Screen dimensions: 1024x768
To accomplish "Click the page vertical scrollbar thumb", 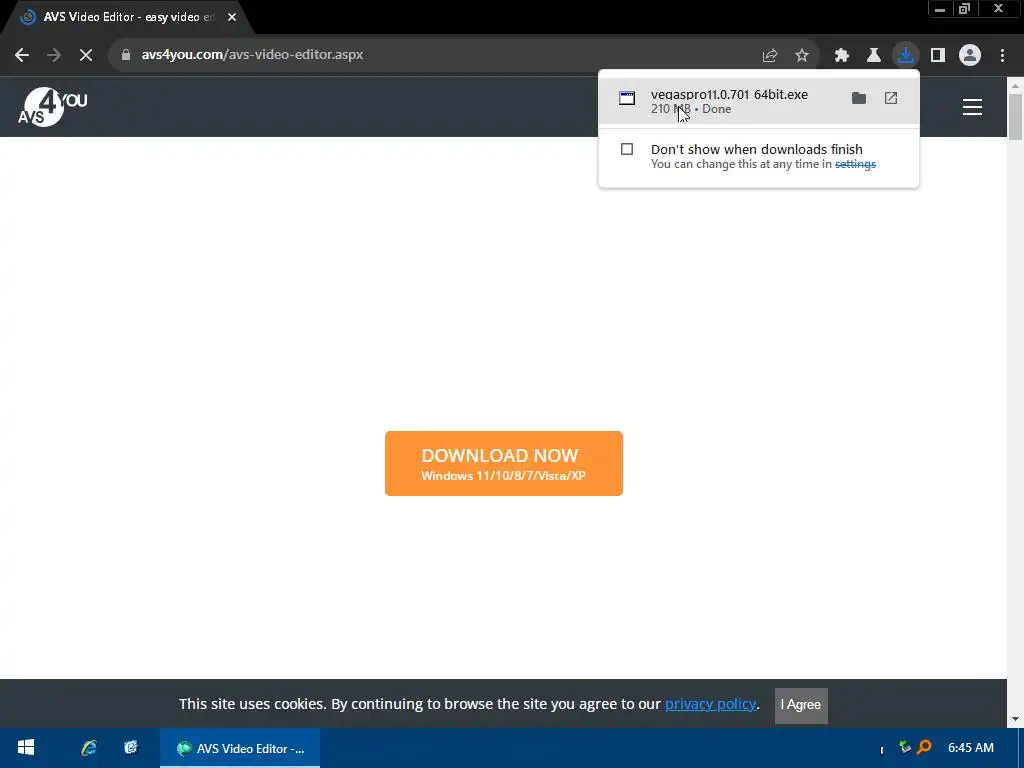I will coord(1015,117).
